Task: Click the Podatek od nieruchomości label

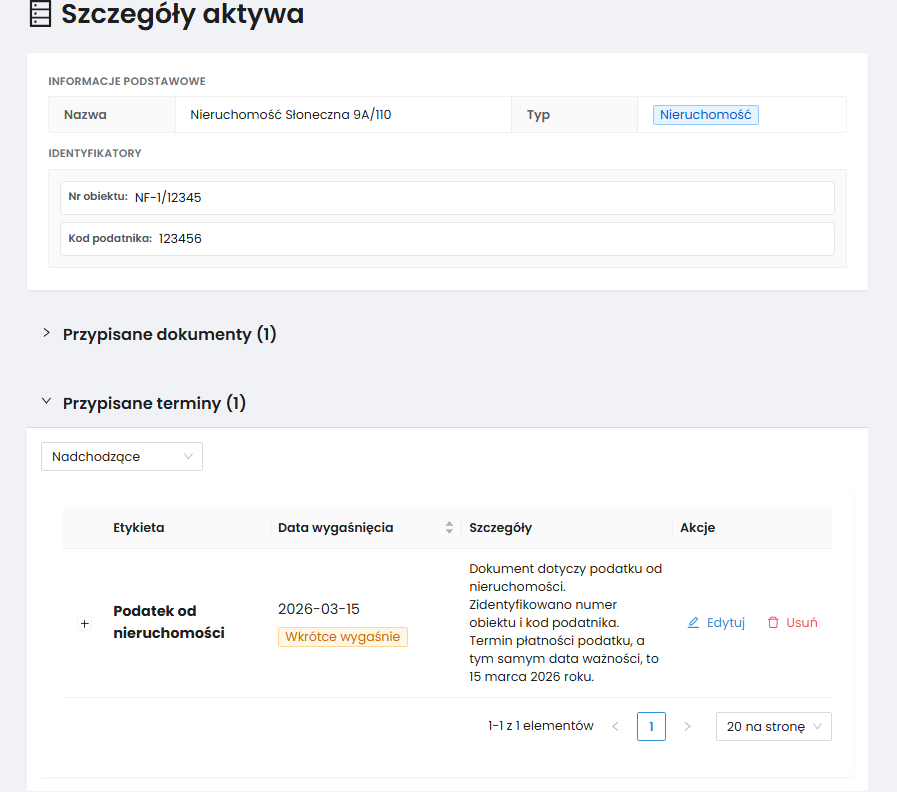Action: (x=169, y=622)
